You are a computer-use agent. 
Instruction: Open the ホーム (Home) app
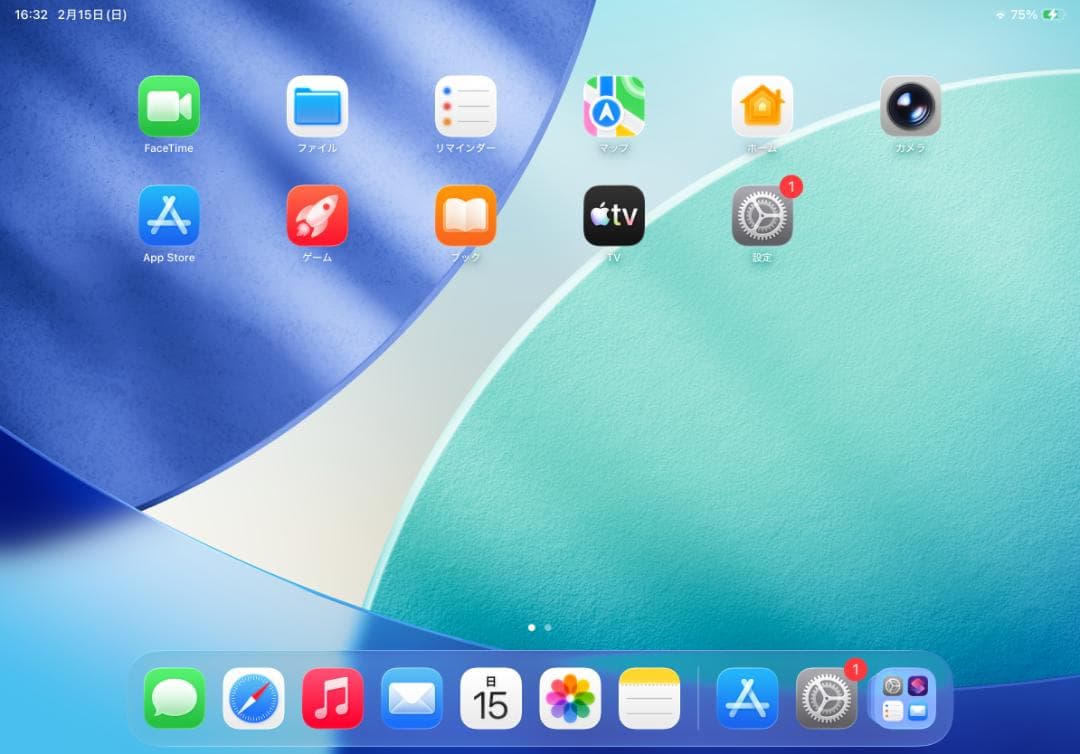[x=762, y=106]
